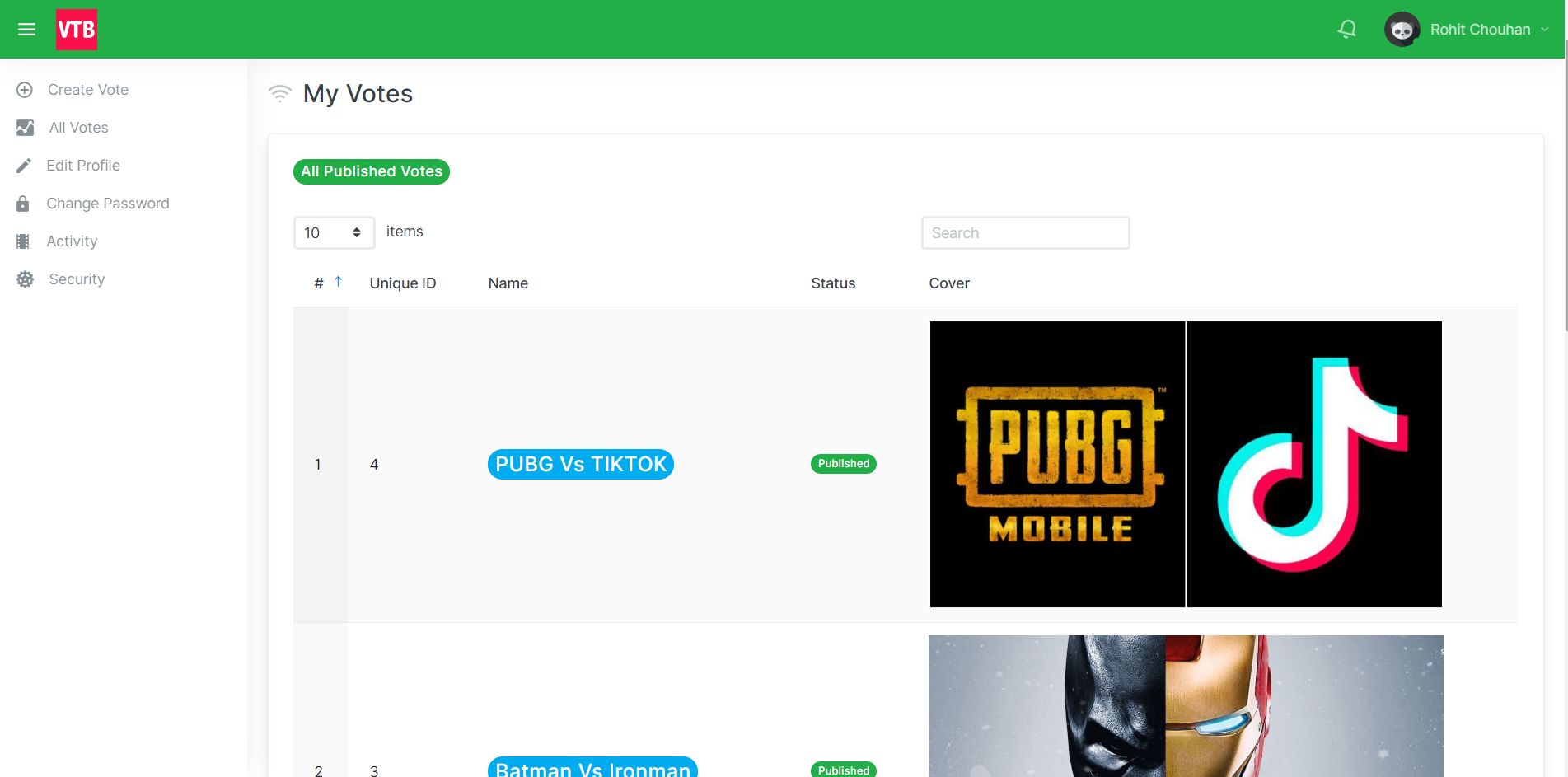This screenshot has height=777, width=1568.
Task: Toggle the hamburger sidebar menu
Action: tap(26, 30)
